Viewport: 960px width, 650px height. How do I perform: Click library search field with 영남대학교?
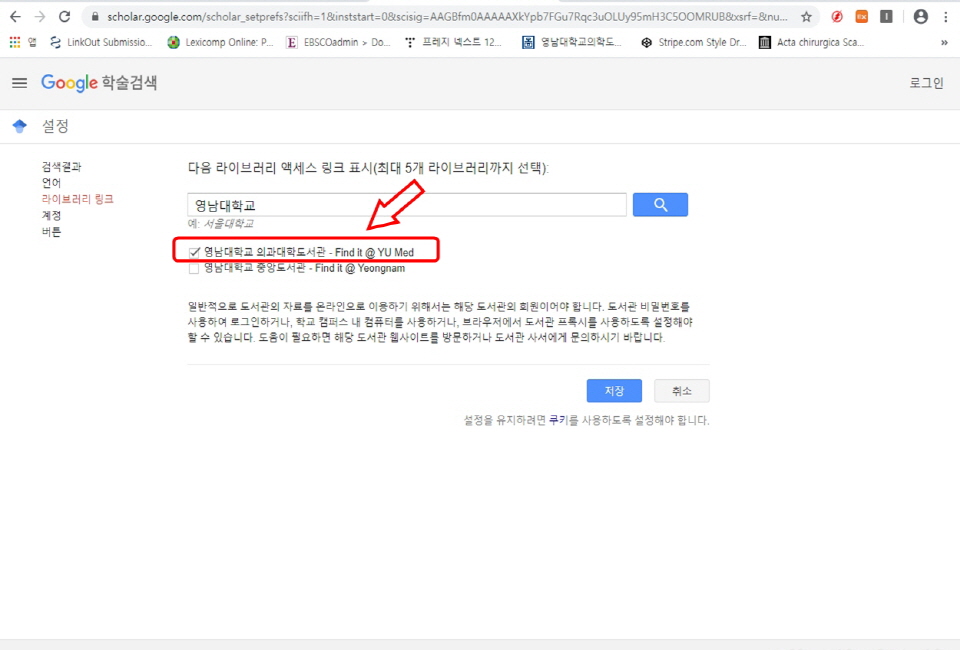tap(407, 204)
